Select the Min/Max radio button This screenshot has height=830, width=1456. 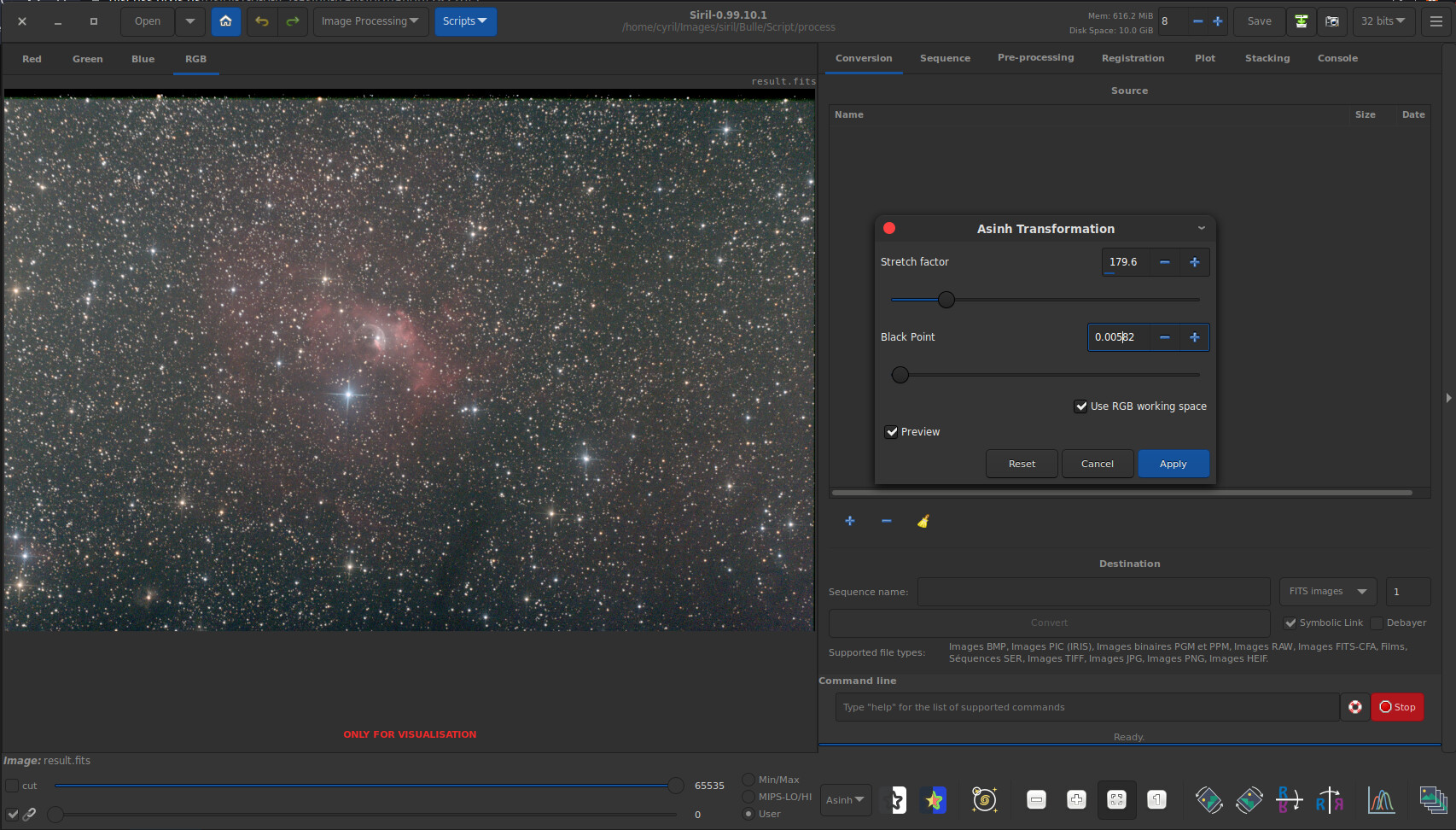point(748,780)
